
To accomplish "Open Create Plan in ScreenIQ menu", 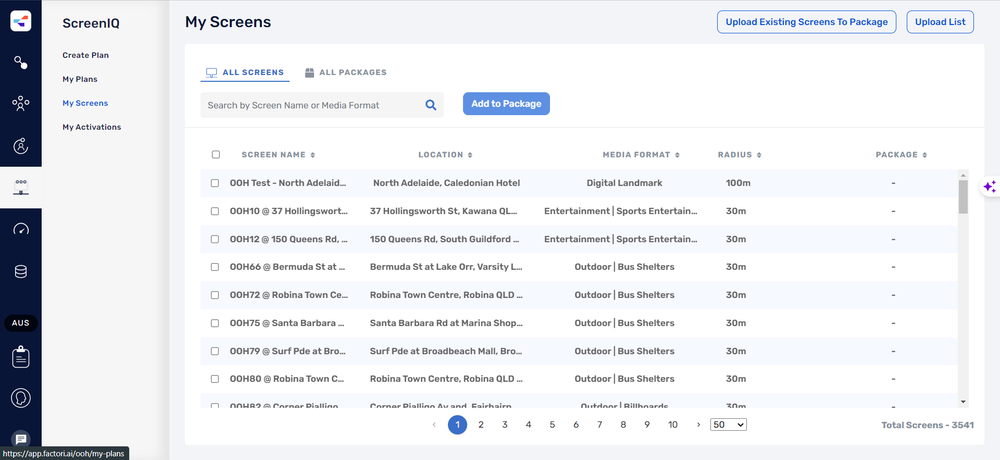I will tap(85, 56).
